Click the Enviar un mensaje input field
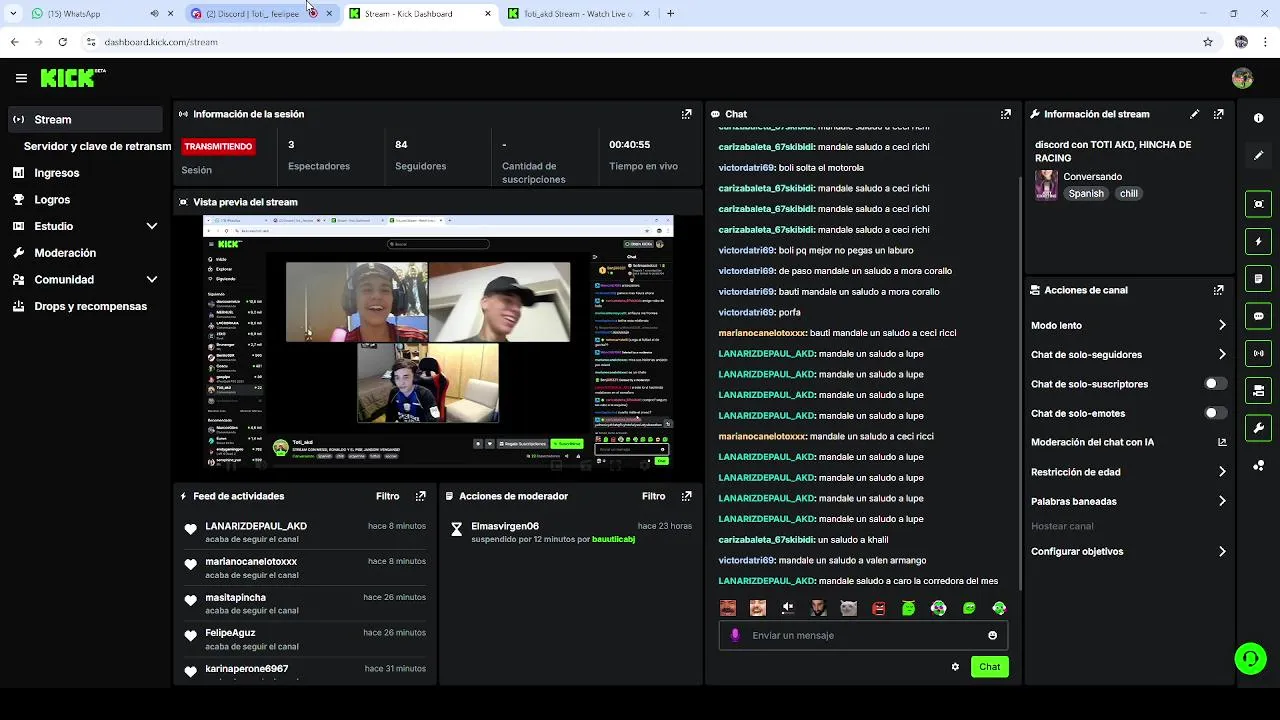1280x720 pixels. pyautogui.click(x=863, y=635)
